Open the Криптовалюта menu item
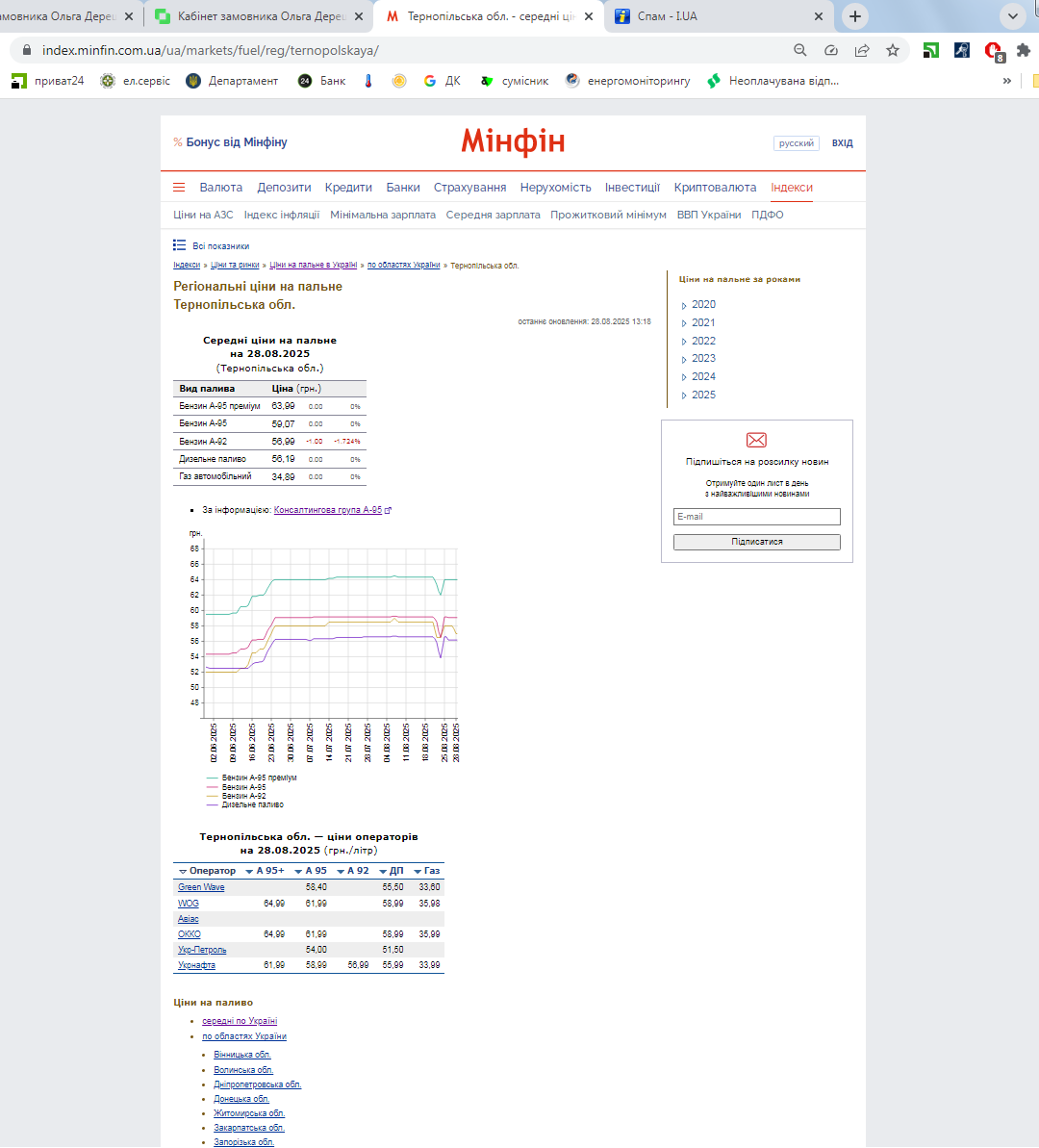The height and width of the screenshot is (1148, 1039). (715, 188)
